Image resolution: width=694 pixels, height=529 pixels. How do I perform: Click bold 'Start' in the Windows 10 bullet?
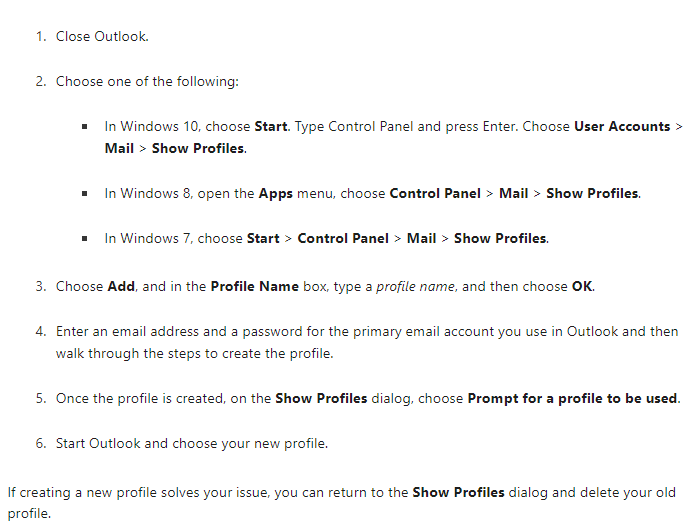tap(271, 127)
